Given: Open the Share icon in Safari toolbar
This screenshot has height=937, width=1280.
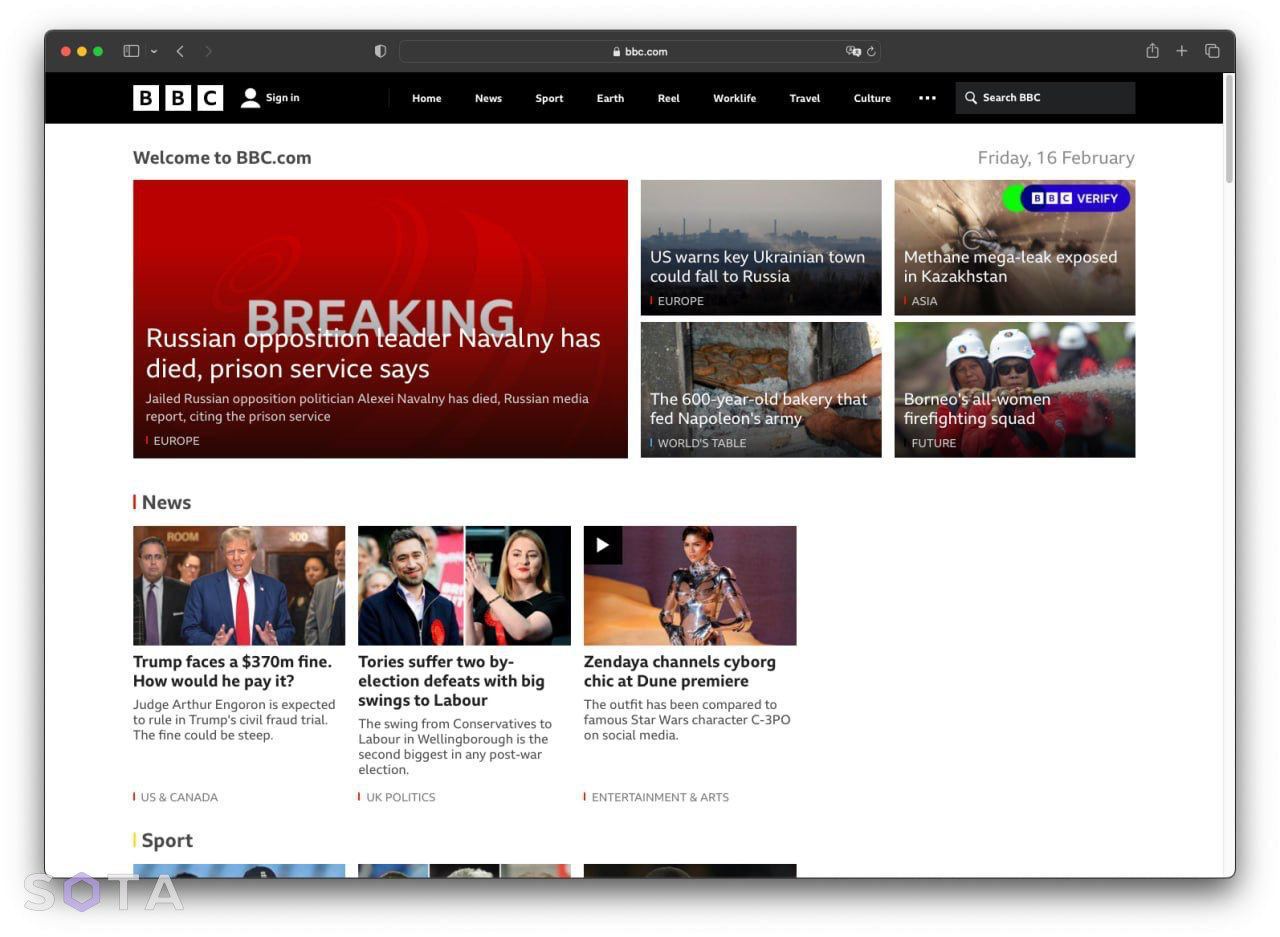Looking at the screenshot, I should point(1152,51).
